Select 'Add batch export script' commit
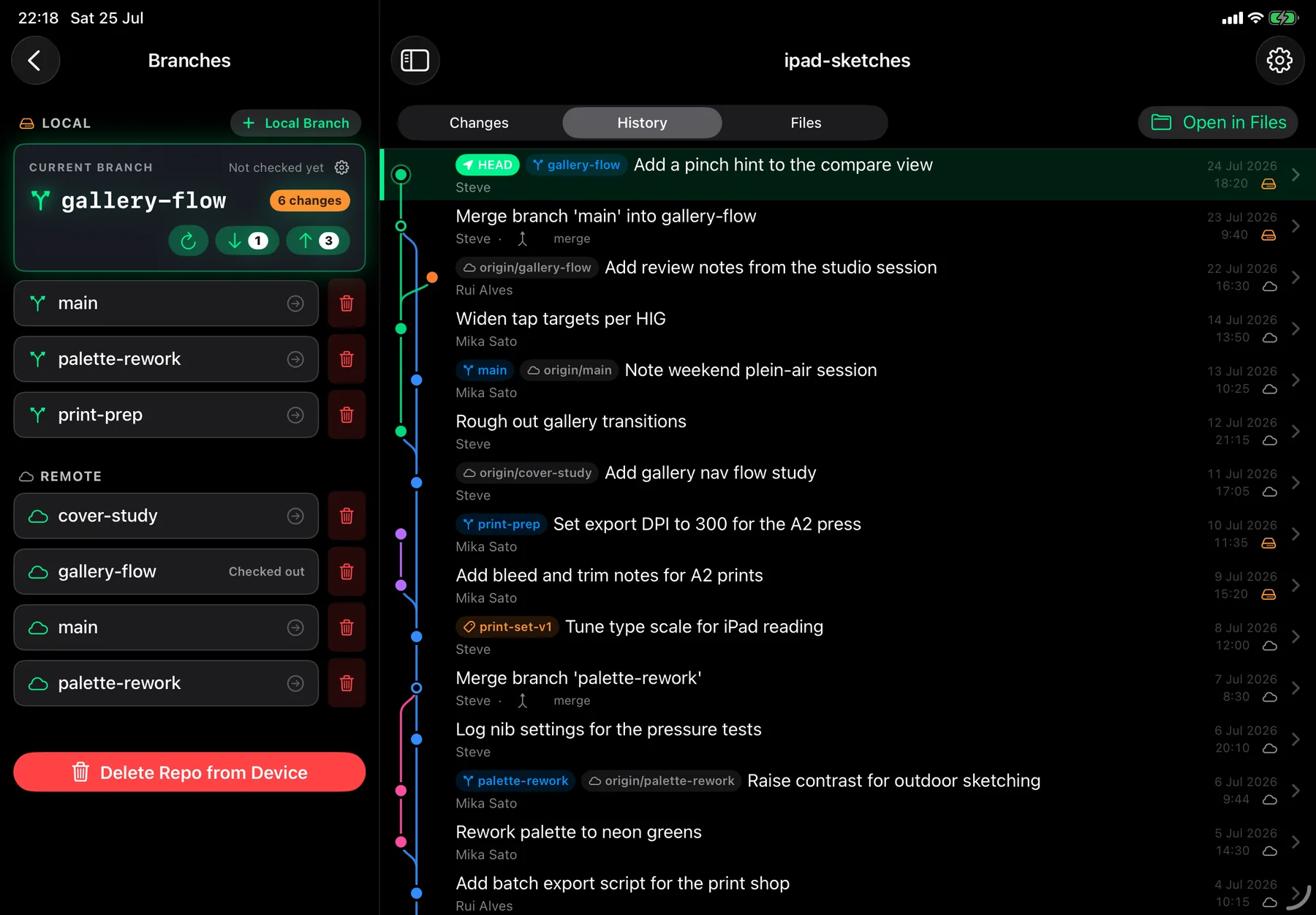Image resolution: width=1316 pixels, height=915 pixels. click(x=848, y=893)
